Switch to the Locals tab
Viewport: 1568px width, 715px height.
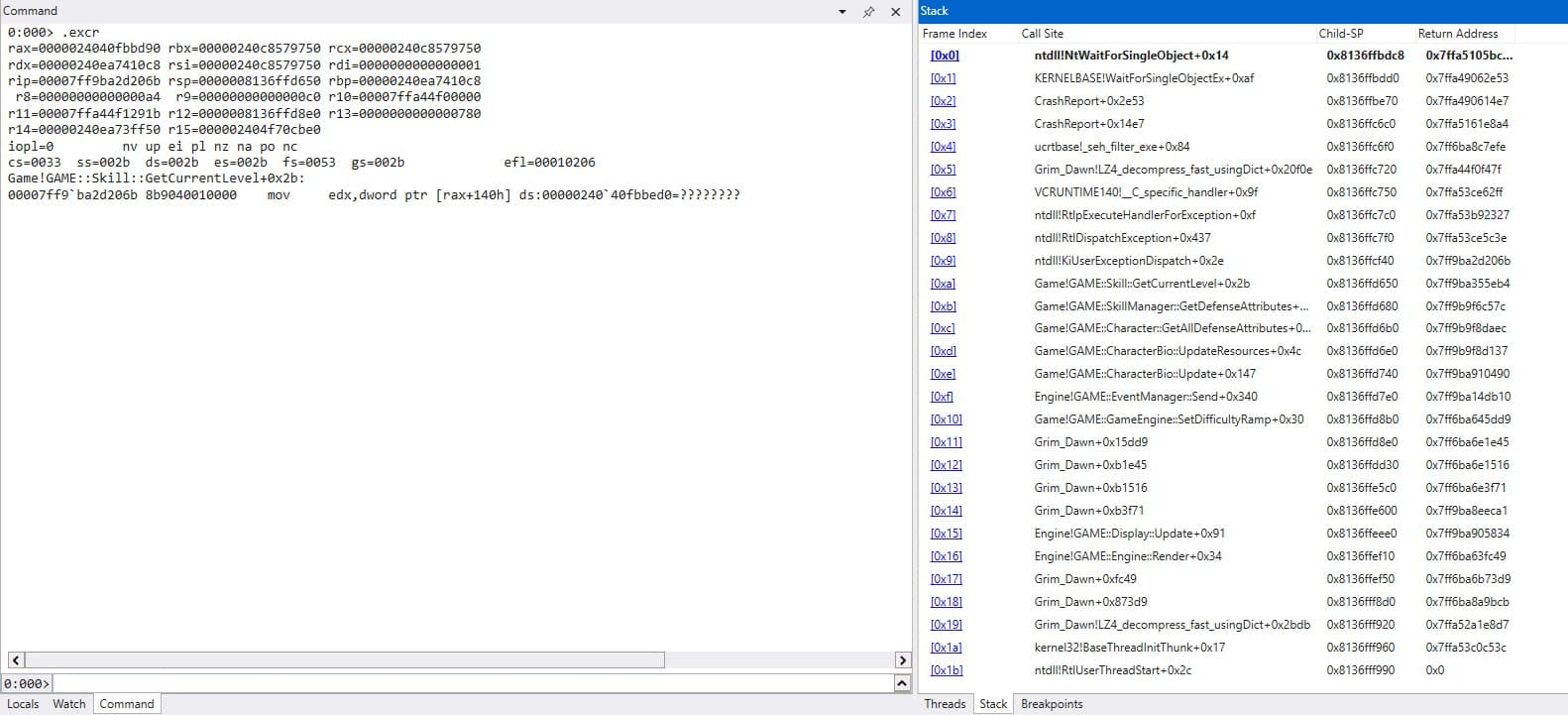23,704
